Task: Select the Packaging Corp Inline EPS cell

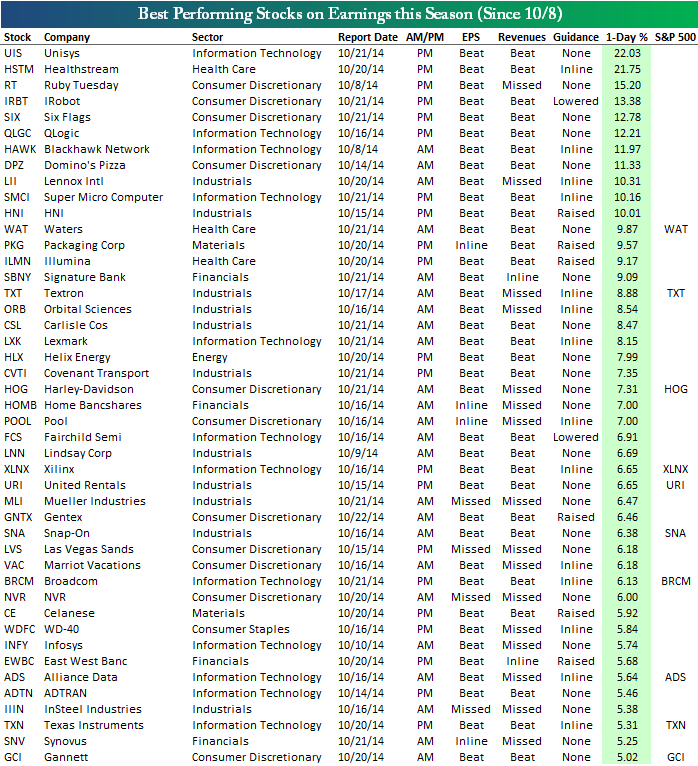Action: click(x=471, y=245)
